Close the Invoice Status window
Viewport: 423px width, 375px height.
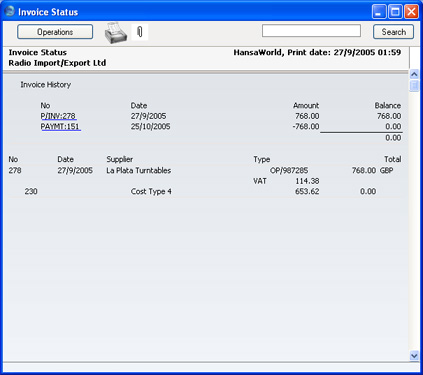click(412, 12)
